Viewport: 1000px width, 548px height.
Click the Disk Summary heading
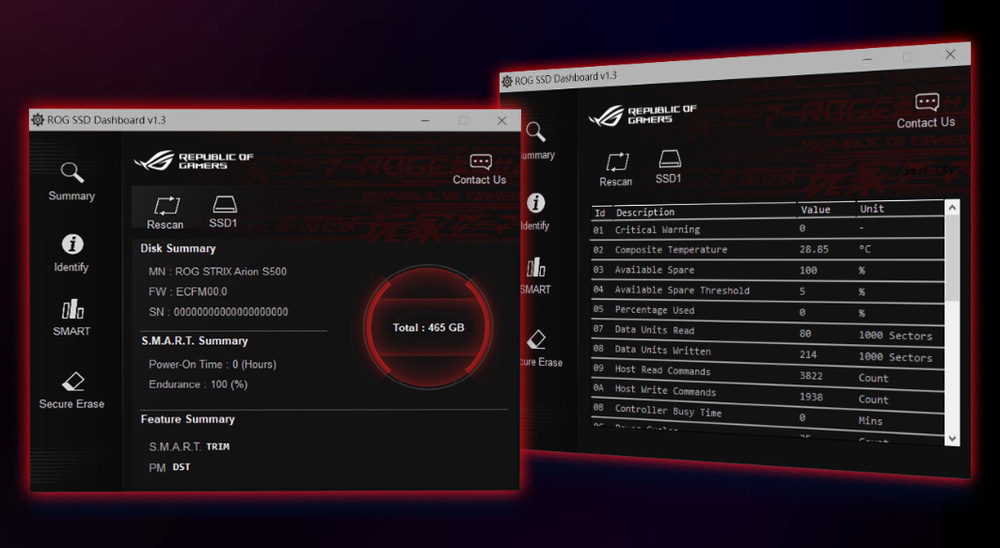click(x=178, y=248)
